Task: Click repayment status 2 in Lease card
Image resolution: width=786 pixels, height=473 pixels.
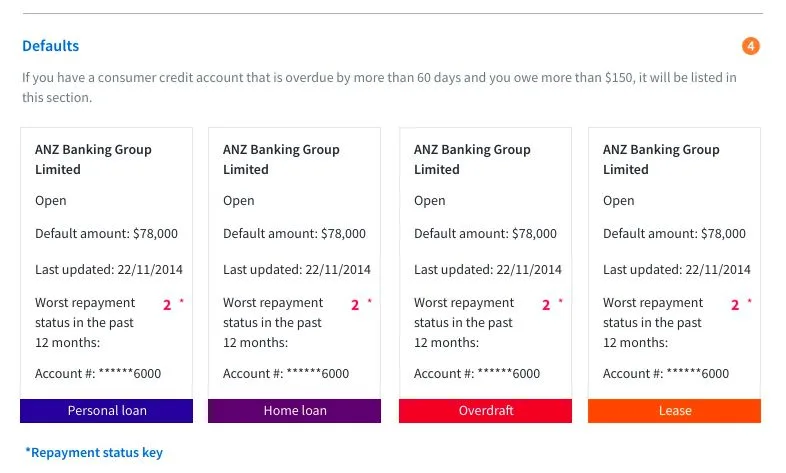Action: tap(735, 305)
